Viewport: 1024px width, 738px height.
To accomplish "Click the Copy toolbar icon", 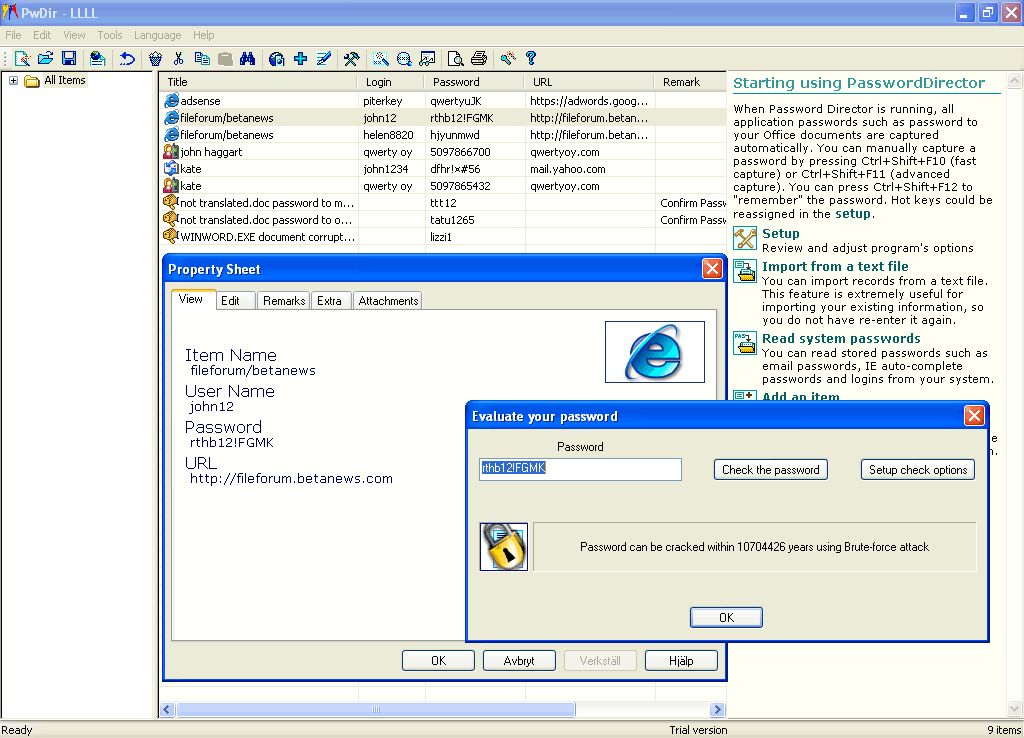I will [x=202, y=59].
